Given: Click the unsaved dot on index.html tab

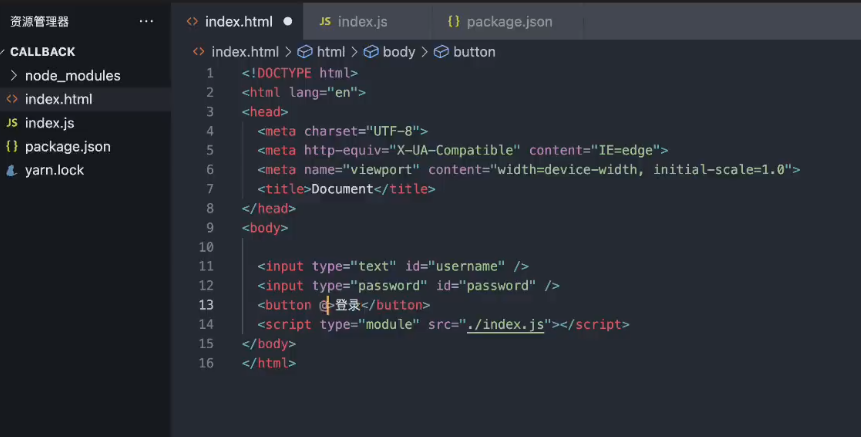Looking at the screenshot, I should [x=288, y=21].
